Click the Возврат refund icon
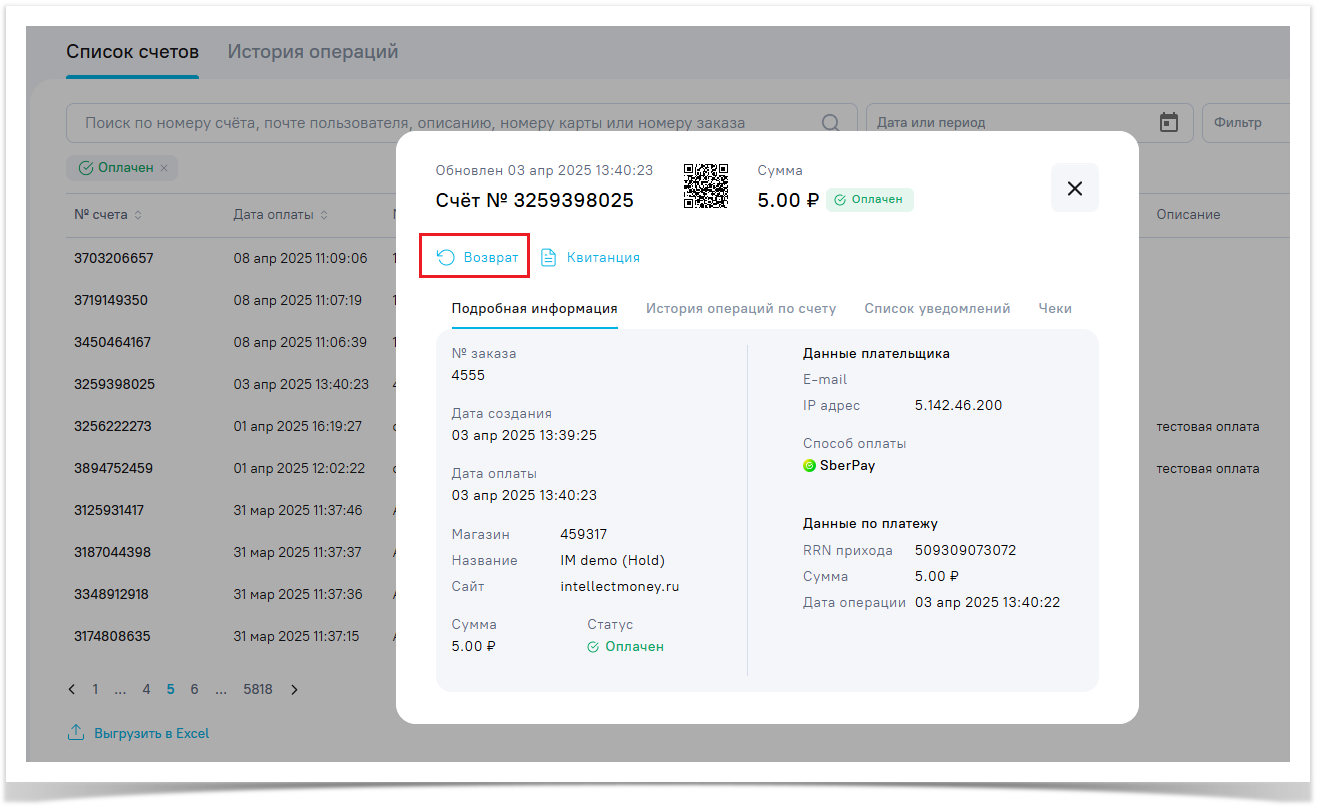Image resolution: width=1324 pixels, height=811 pixels. (446, 258)
